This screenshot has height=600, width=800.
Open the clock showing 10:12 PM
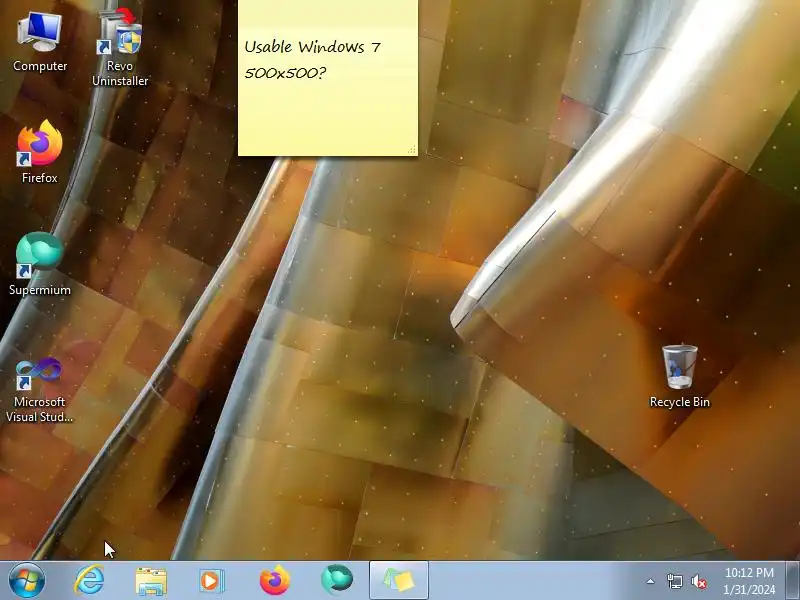pos(749,581)
